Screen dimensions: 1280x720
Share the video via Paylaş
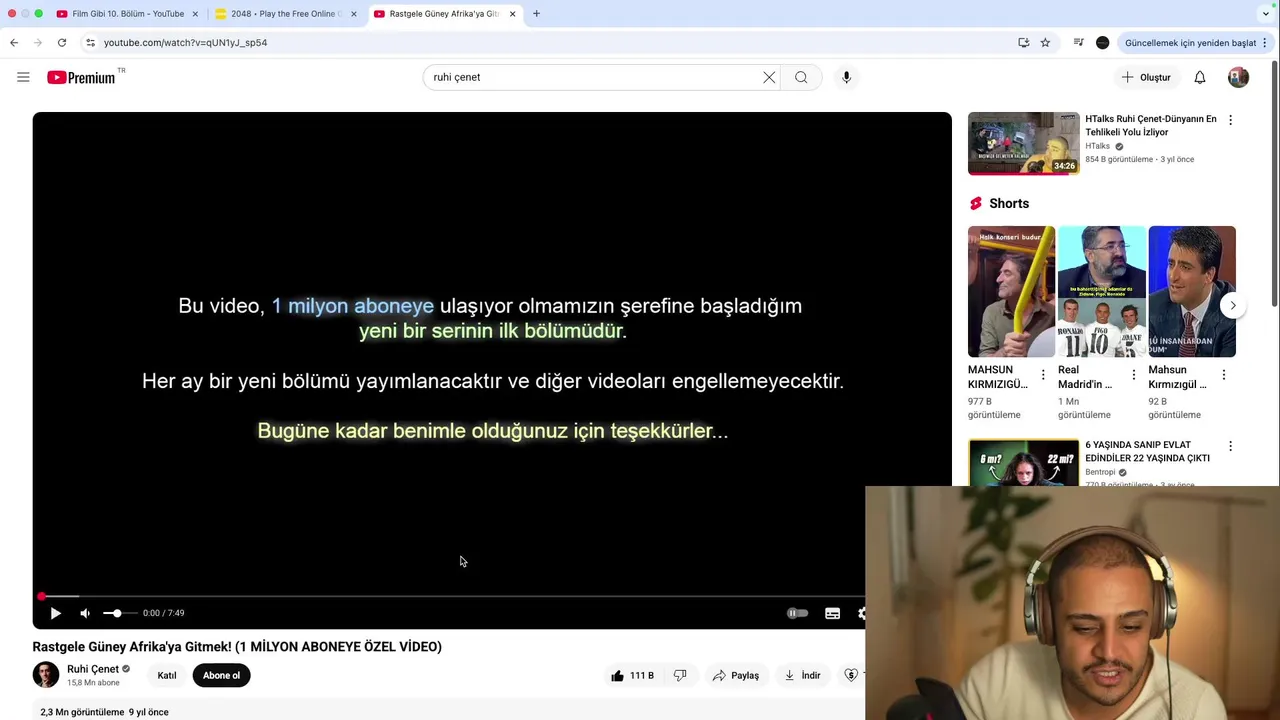735,675
